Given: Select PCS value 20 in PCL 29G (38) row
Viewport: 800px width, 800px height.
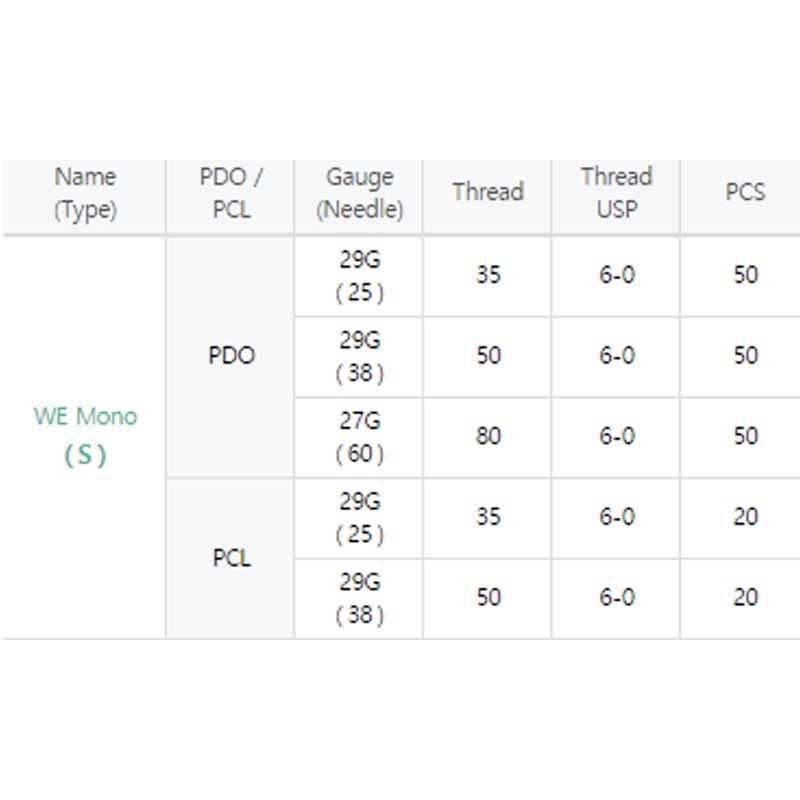Looking at the screenshot, I should pyautogui.click(x=745, y=598).
